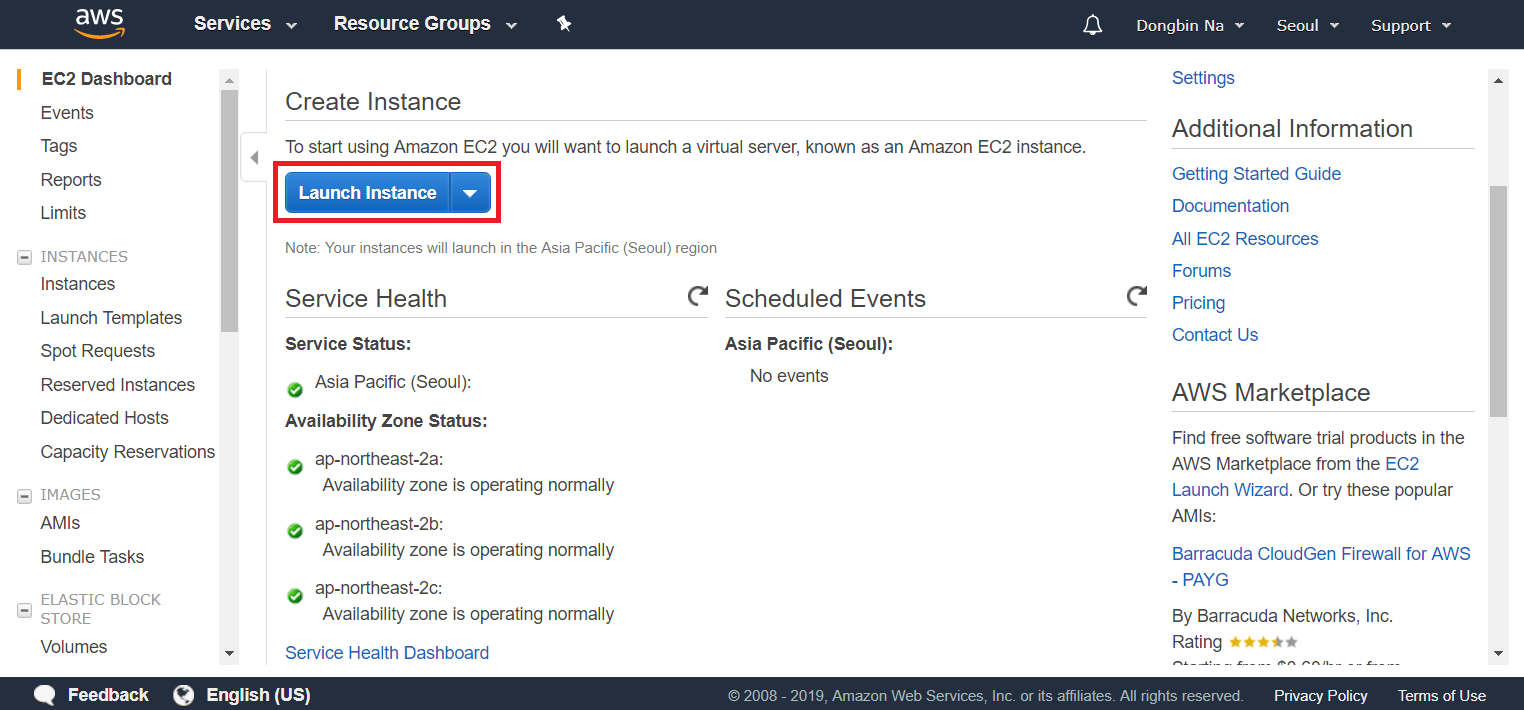Open Volumes in the sidebar
Image resolution: width=1524 pixels, height=710 pixels.
pos(74,647)
